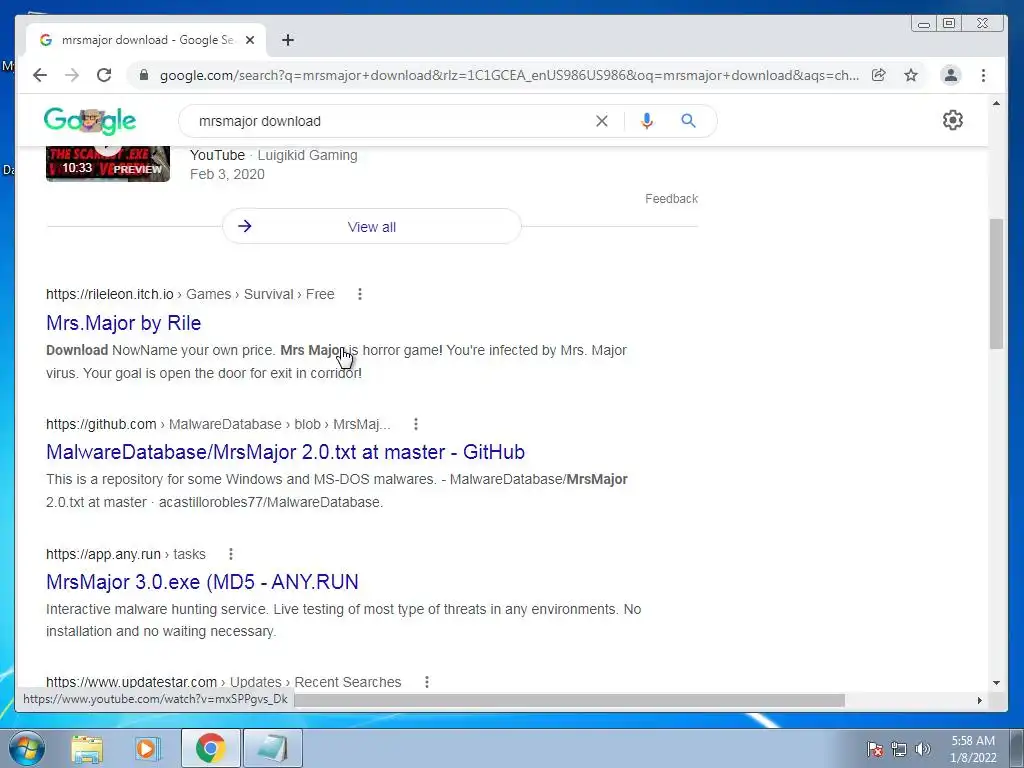View site security lock info
The width and height of the screenshot is (1024, 768).
click(144, 75)
